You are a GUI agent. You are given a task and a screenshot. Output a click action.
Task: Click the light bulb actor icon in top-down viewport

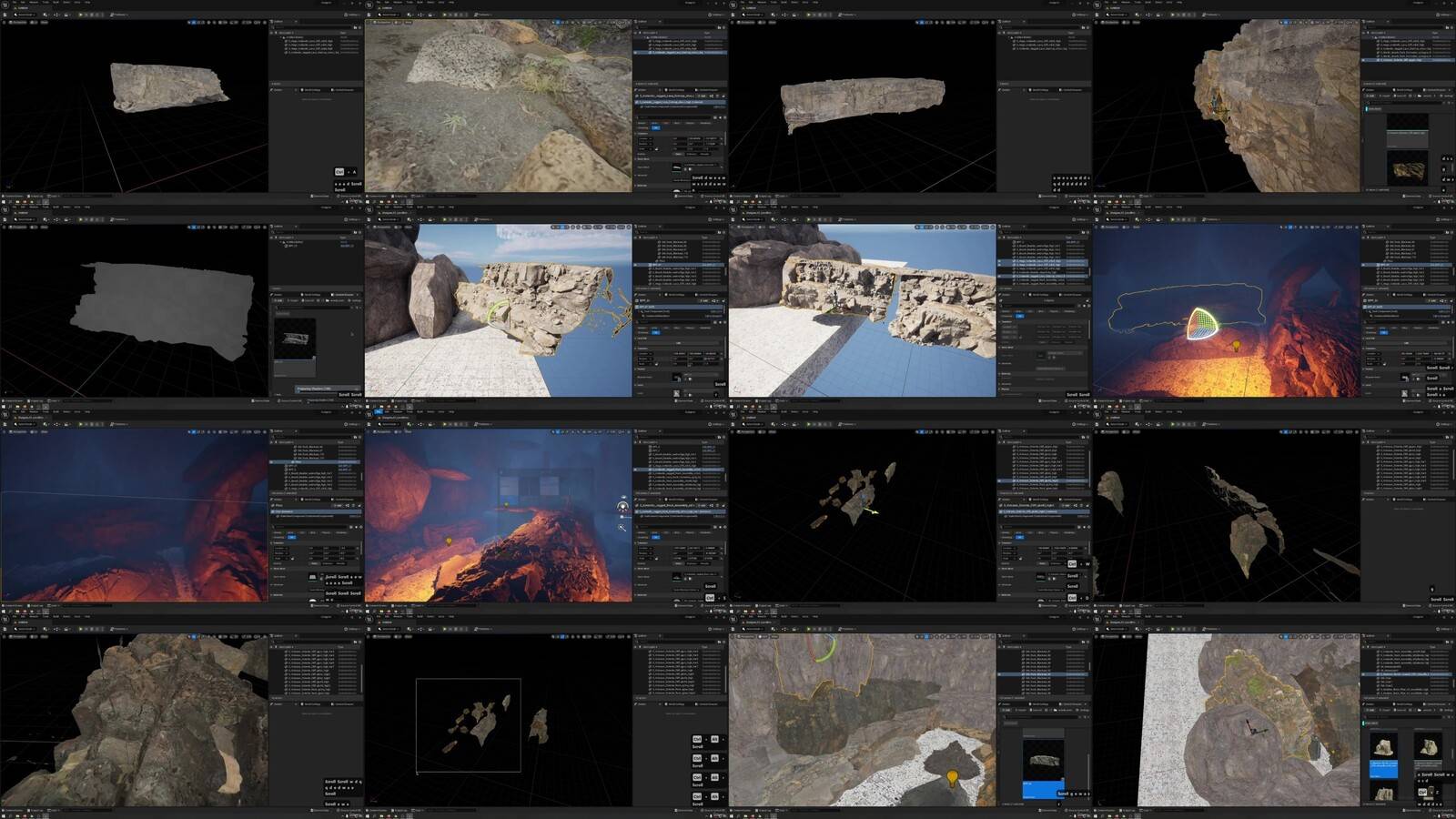click(x=952, y=777)
